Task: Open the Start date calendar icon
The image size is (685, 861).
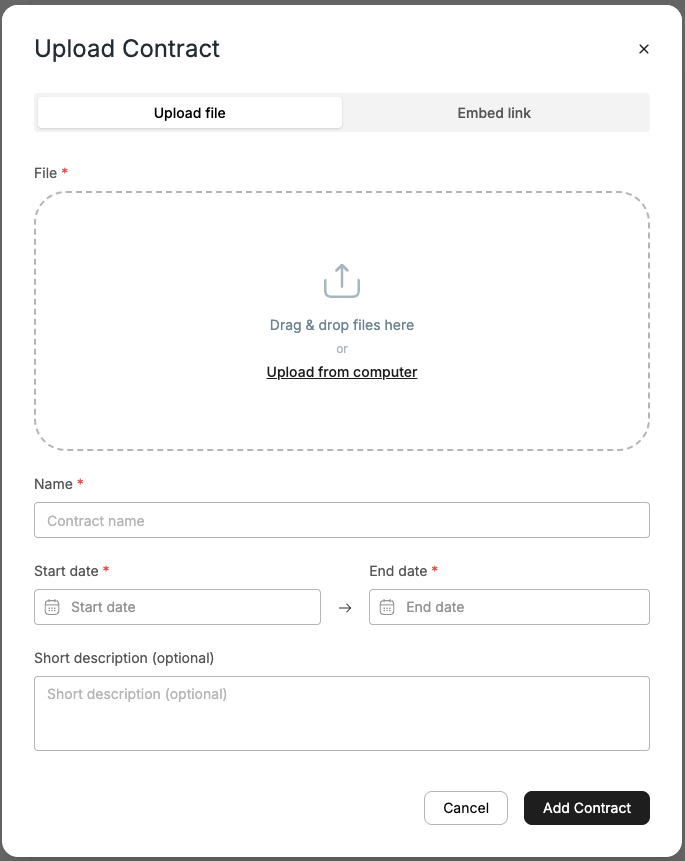Action: pyautogui.click(x=50, y=607)
